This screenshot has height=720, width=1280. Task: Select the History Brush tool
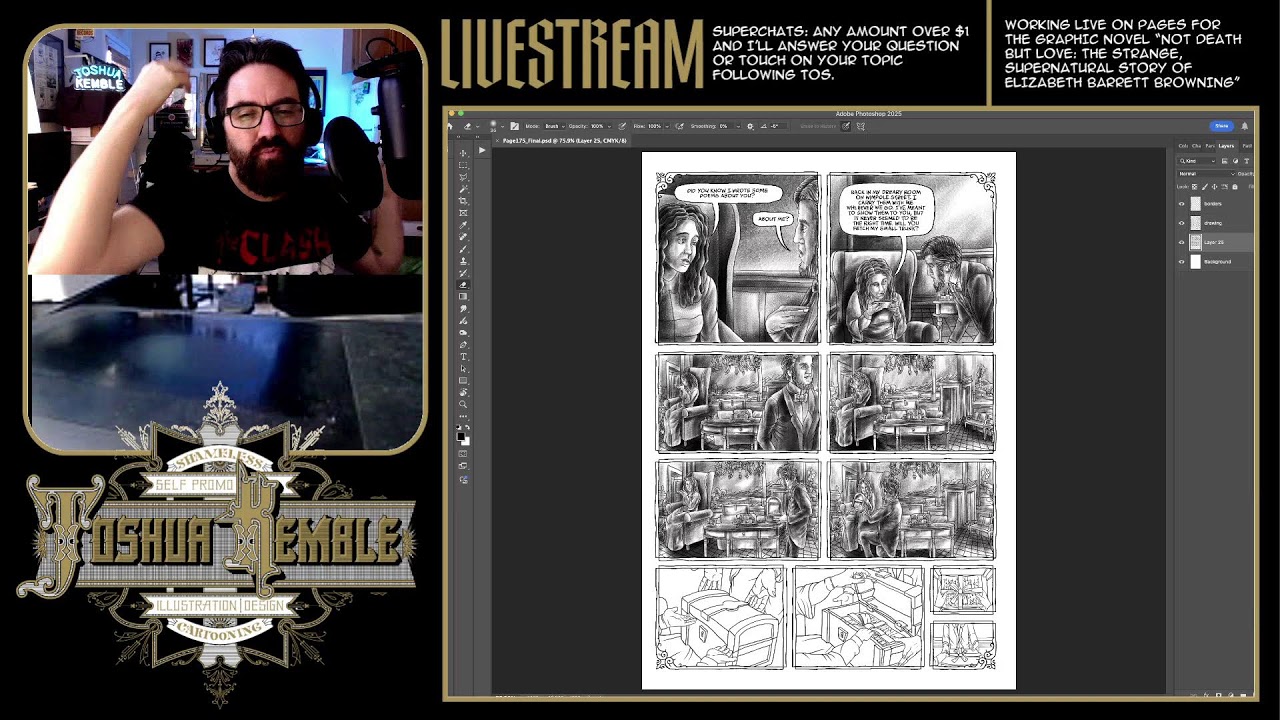tap(463, 272)
